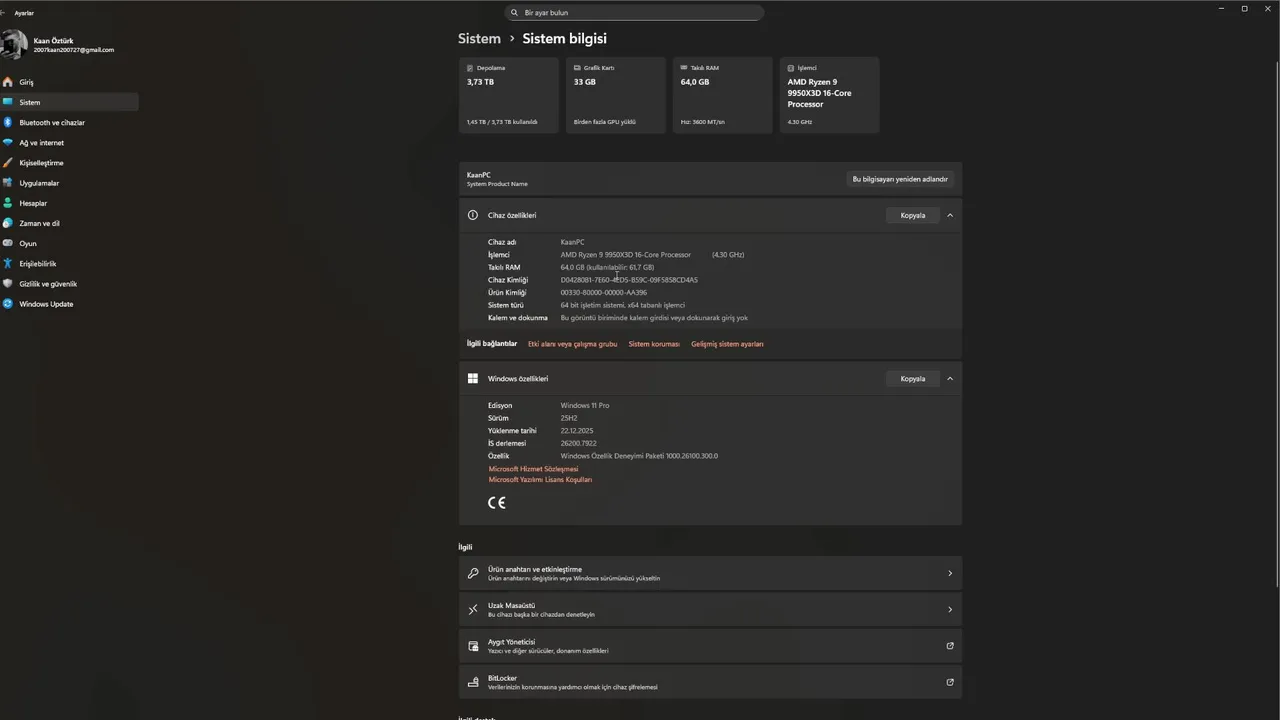
Task: Open the Windows Update sidebar icon
Action: [x=8, y=304]
